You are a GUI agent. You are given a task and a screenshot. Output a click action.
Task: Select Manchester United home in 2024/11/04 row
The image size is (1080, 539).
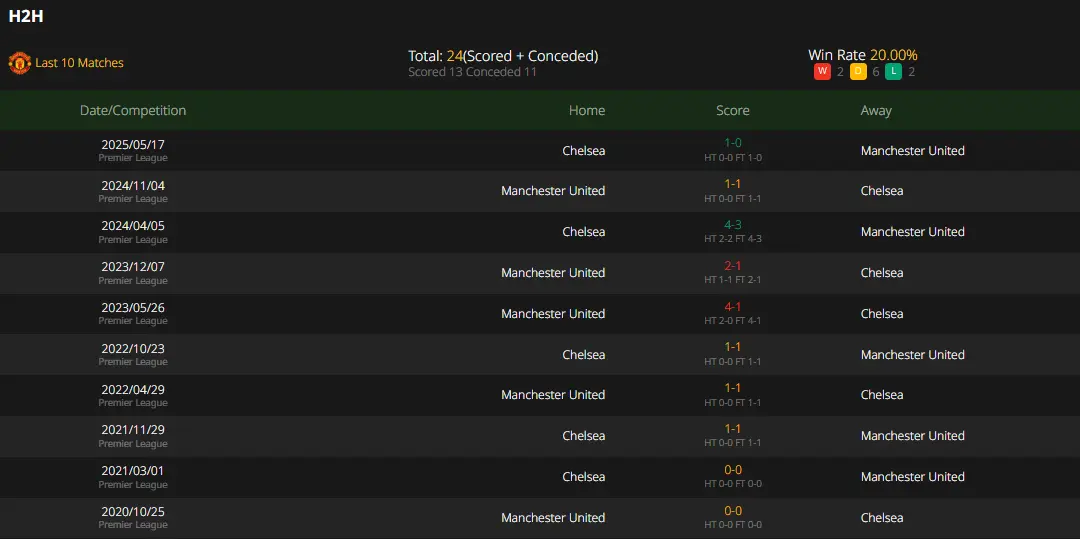tap(553, 191)
